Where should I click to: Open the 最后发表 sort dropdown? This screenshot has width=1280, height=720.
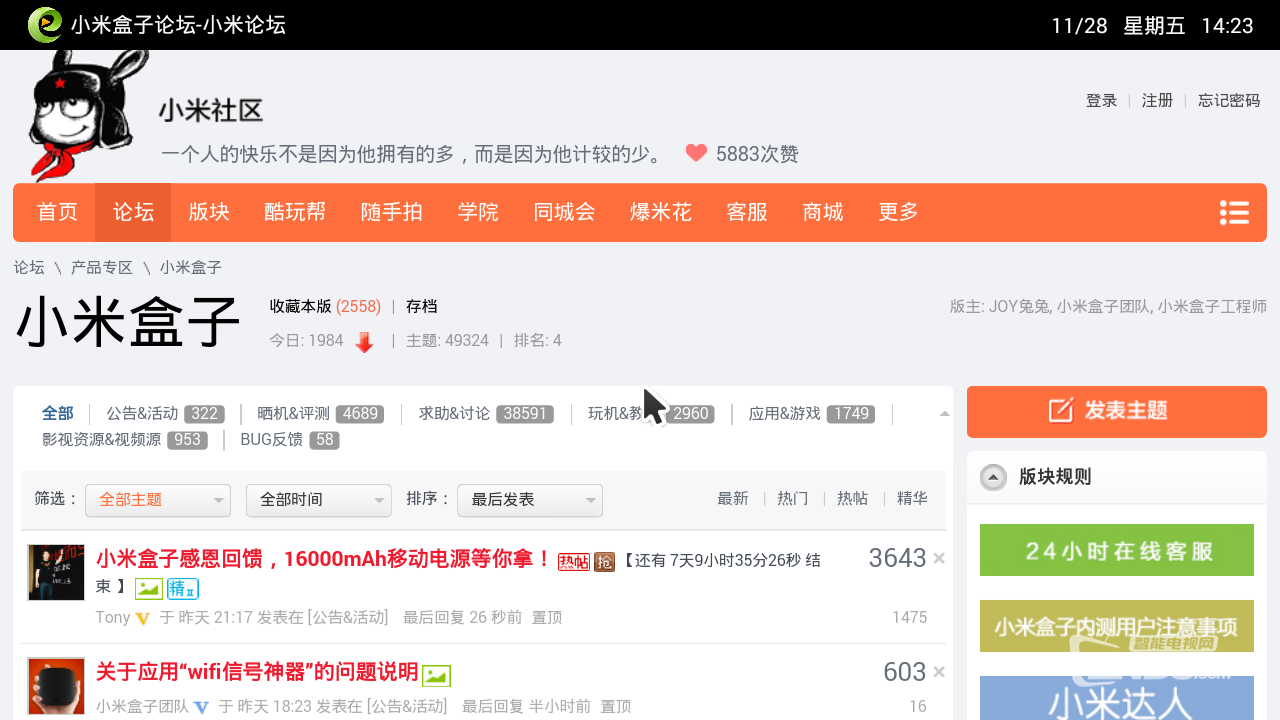click(530, 500)
